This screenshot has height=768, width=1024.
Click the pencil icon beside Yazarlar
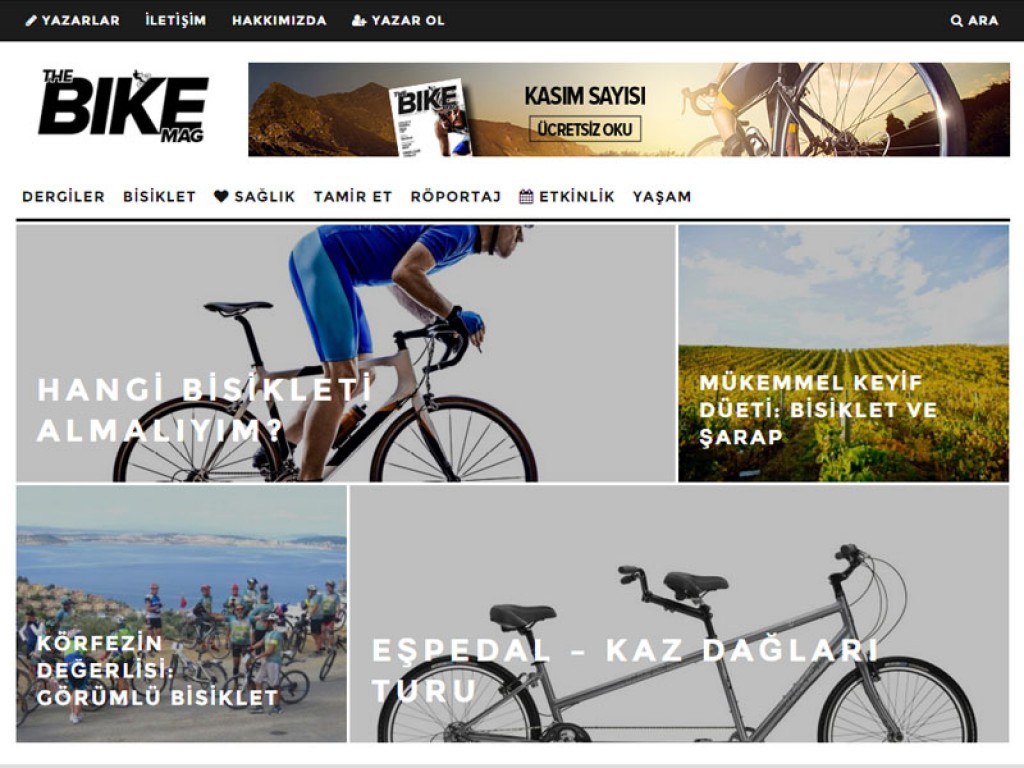click(x=31, y=21)
